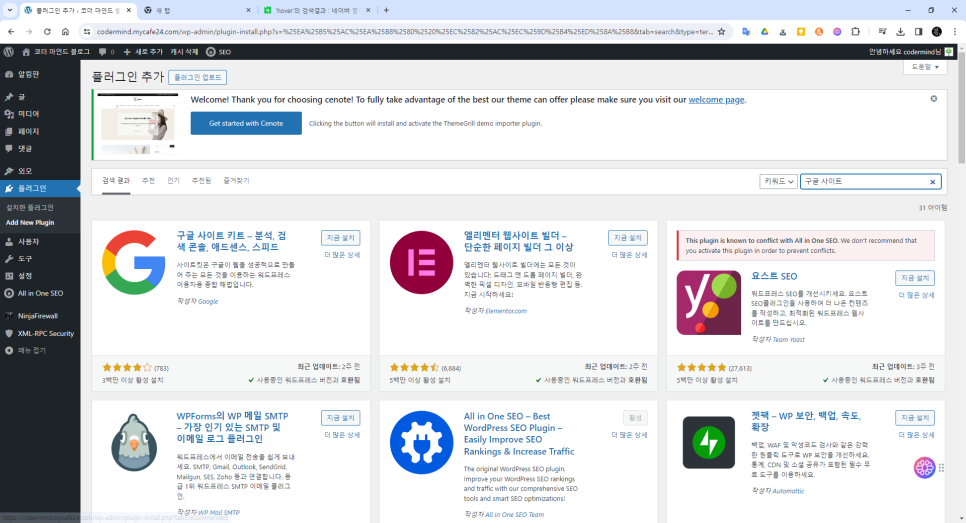Viewport: 966px width, 523px height.
Task: Open 요스트 SEO plugin title link
Action: [x=774, y=277]
